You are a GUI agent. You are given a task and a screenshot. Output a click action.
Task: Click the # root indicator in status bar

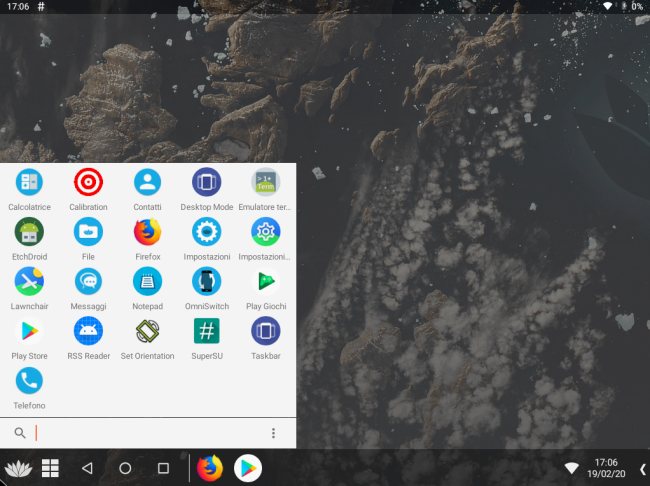(x=41, y=6)
